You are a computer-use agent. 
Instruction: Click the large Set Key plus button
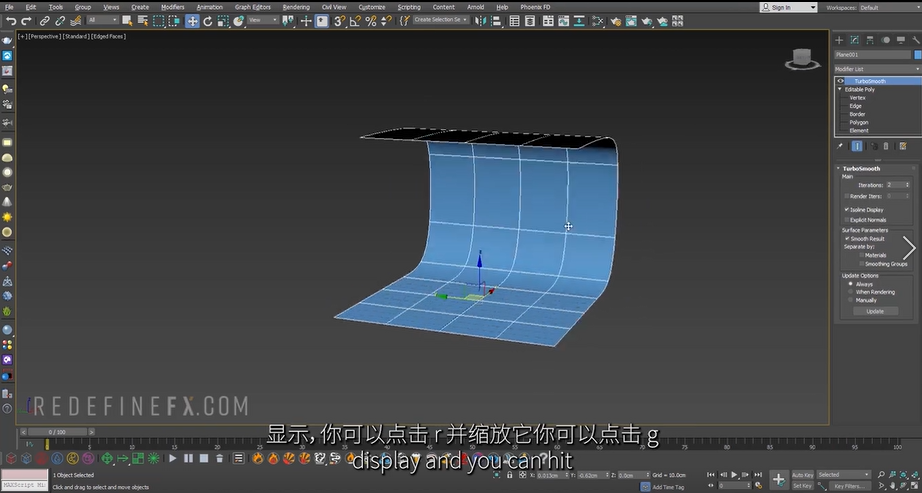[778, 479]
